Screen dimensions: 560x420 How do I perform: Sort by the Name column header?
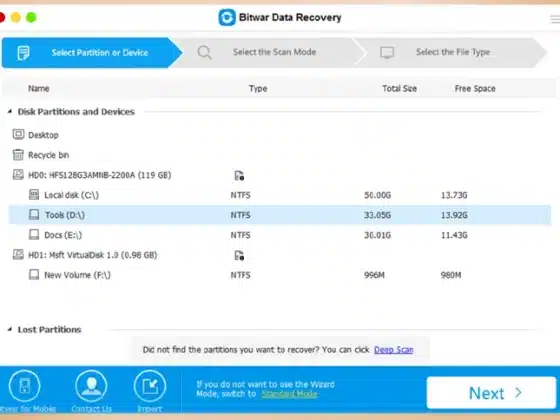coord(39,89)
